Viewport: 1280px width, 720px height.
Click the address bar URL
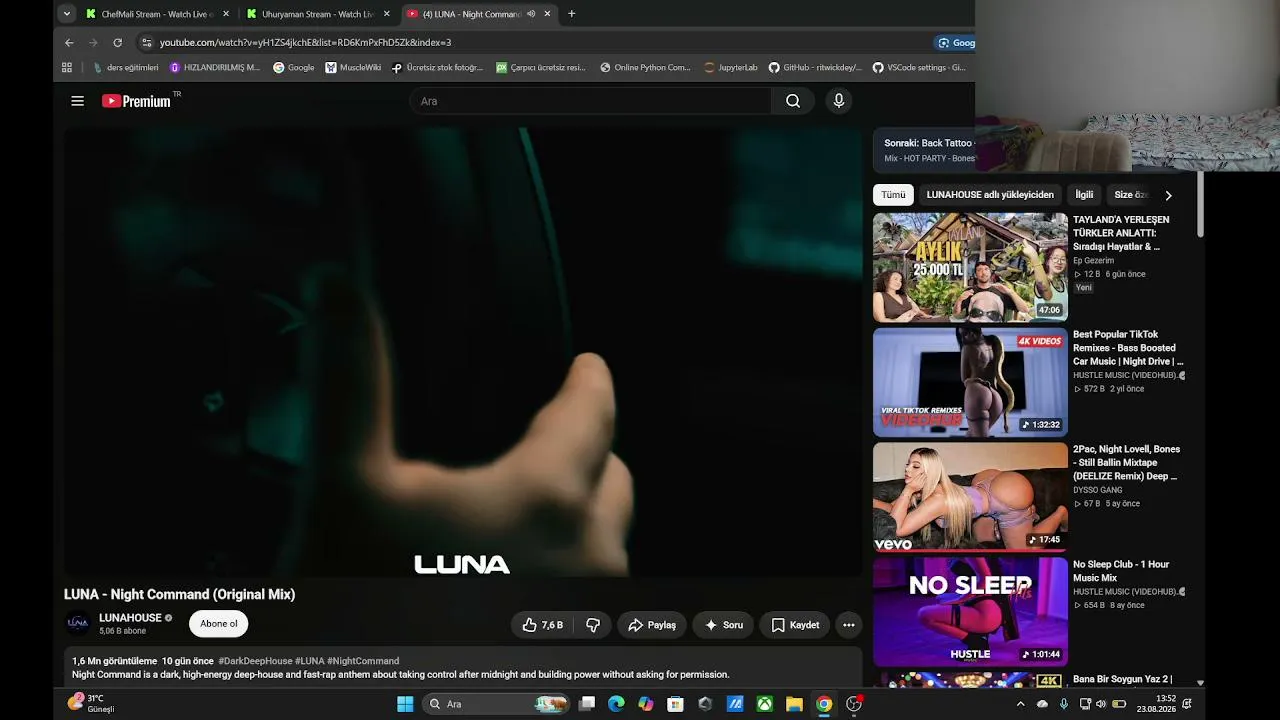coord(305,43)
